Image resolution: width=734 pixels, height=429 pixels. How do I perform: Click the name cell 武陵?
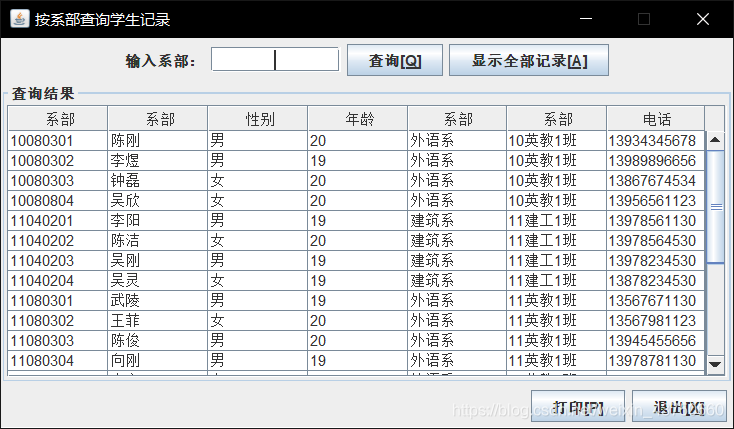pyautogui.click(x=158, y=301)
